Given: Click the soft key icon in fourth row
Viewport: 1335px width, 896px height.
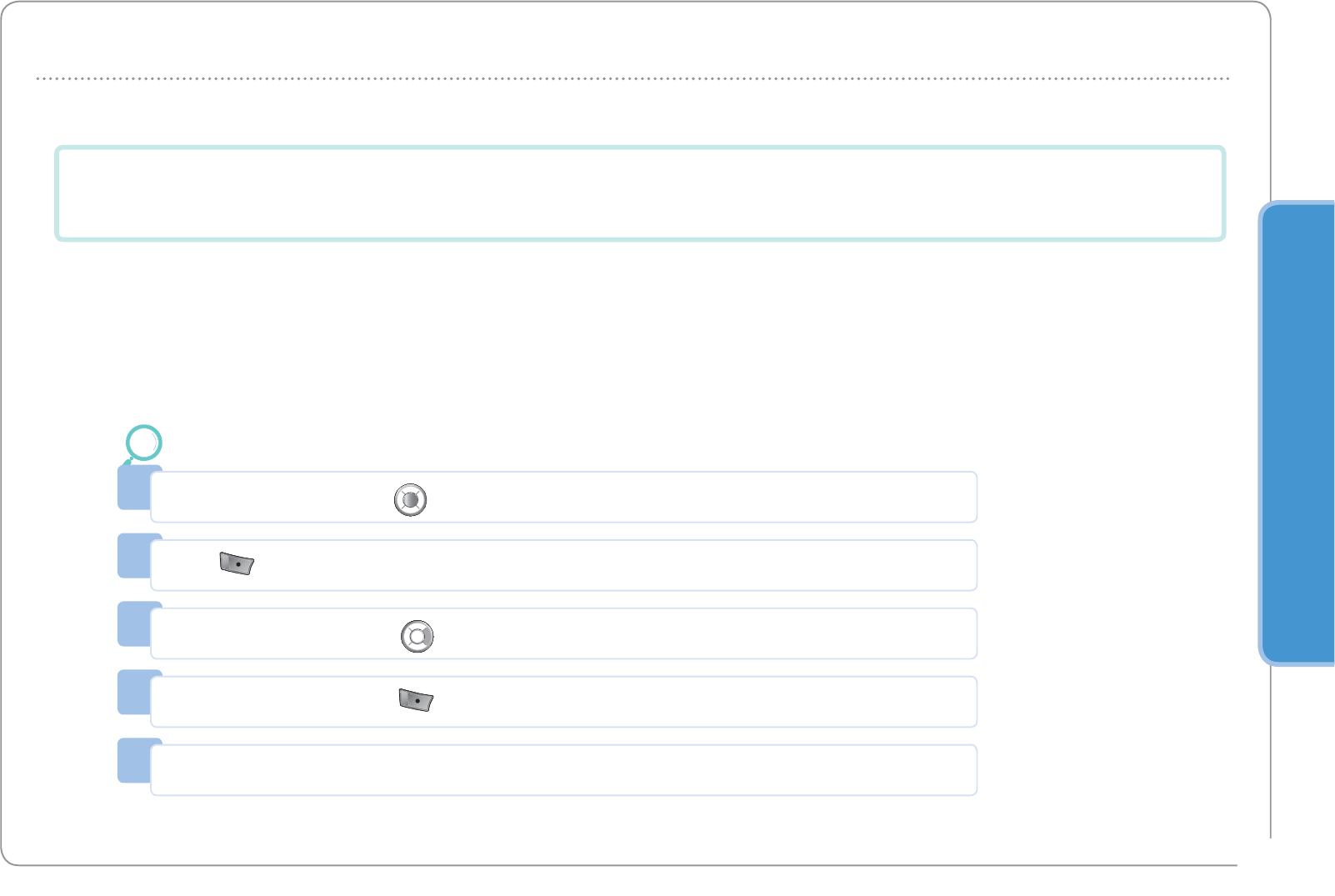Looking at the screenshot, I should click(416, 700).
